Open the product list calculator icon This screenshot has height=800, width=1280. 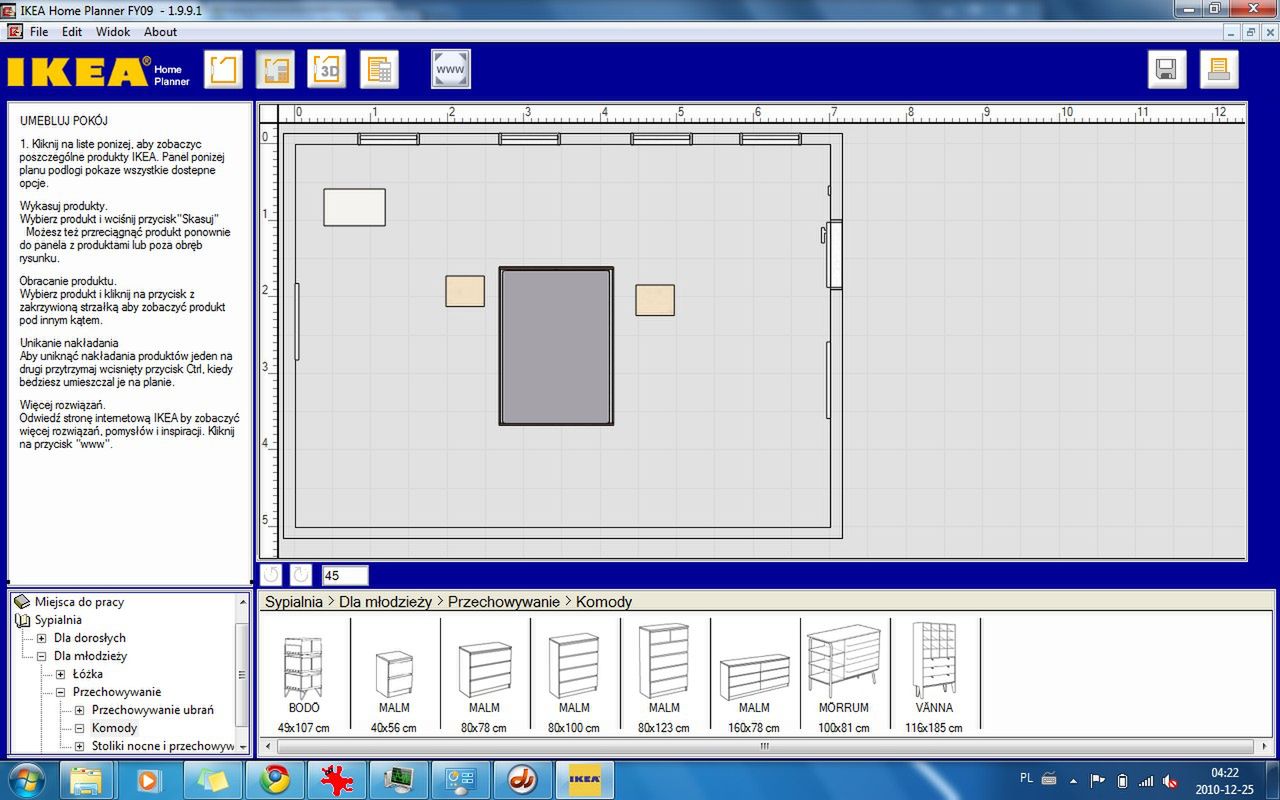coord(379,69)
